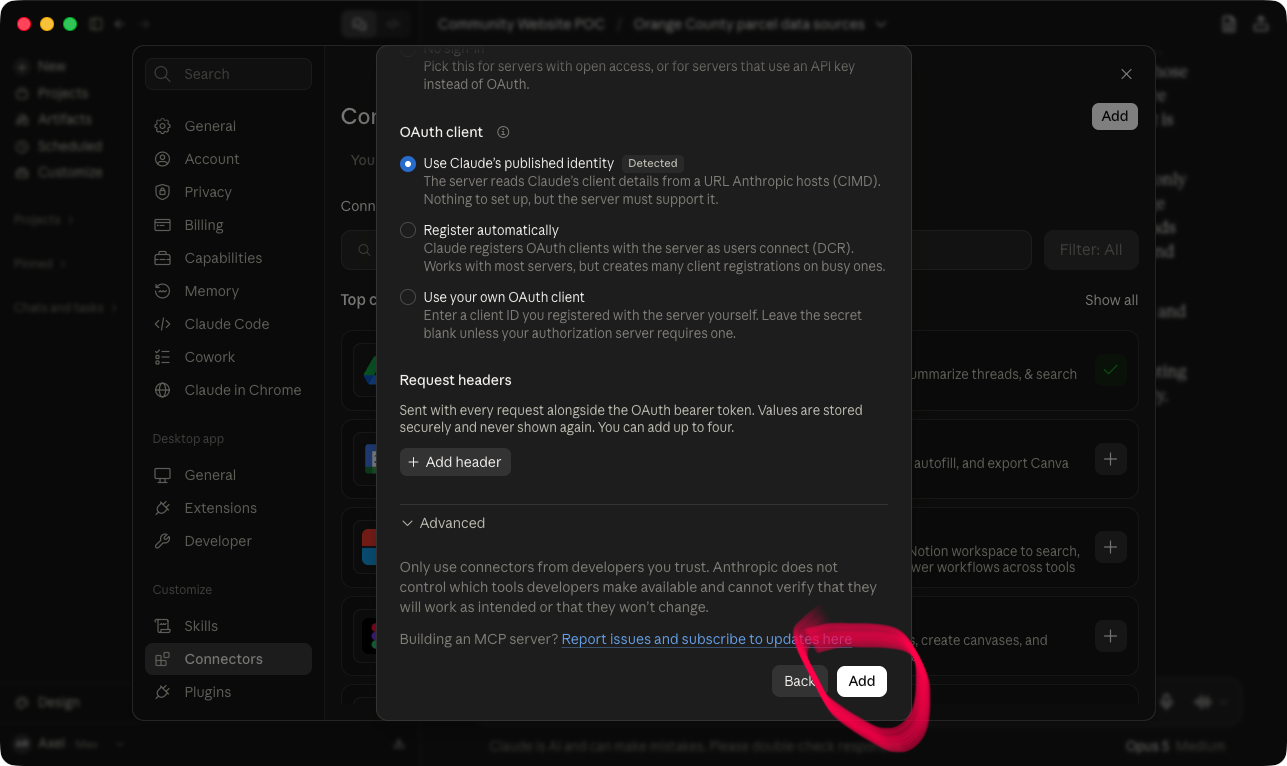
Task: Open Claude in Chrome settings
Action: [x=228, y=390]
